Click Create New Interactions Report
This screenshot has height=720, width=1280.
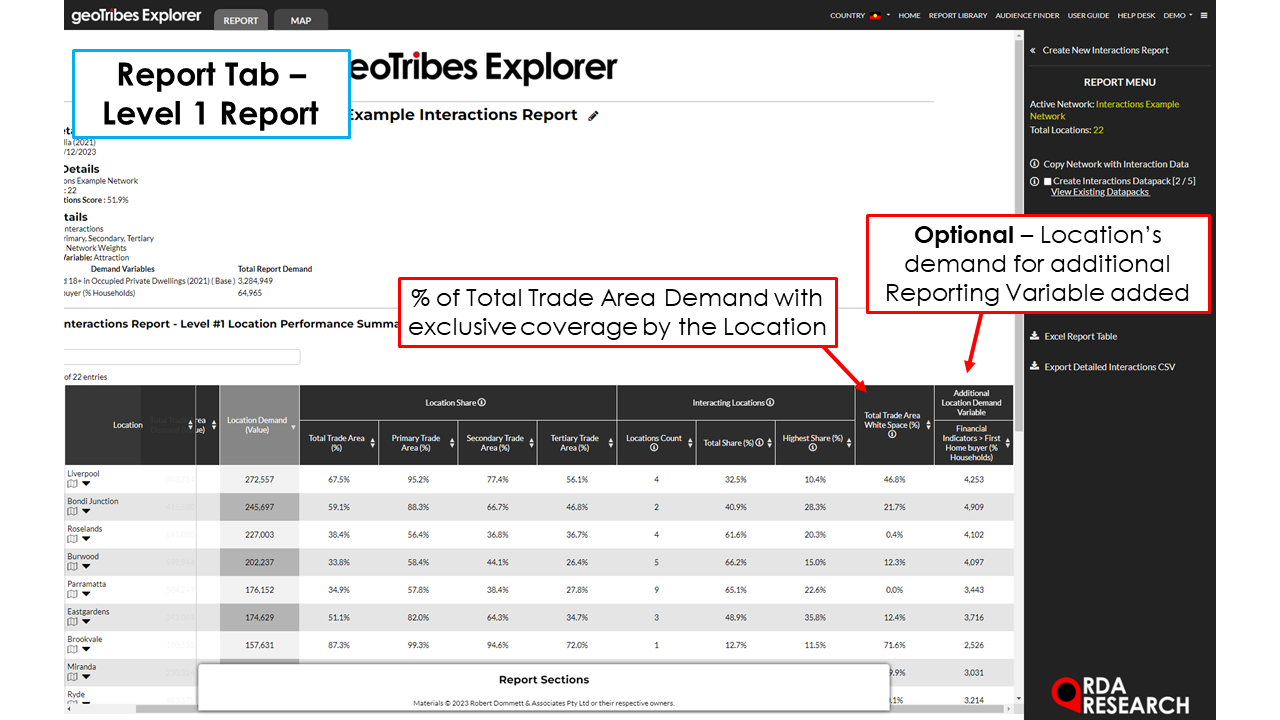point(1105,50)
